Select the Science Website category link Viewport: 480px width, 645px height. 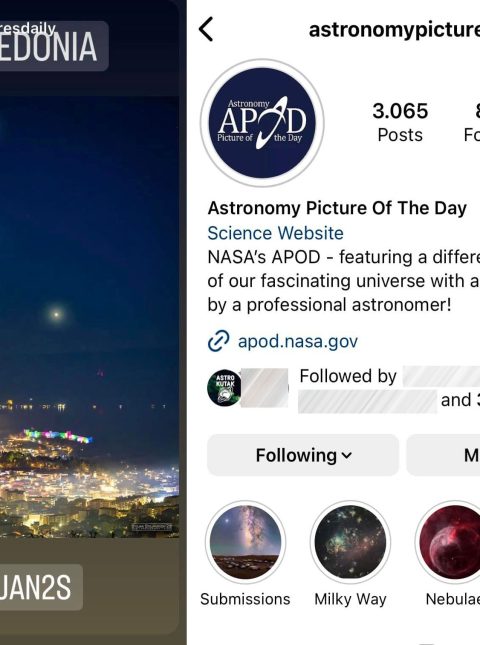click(275, 233)
